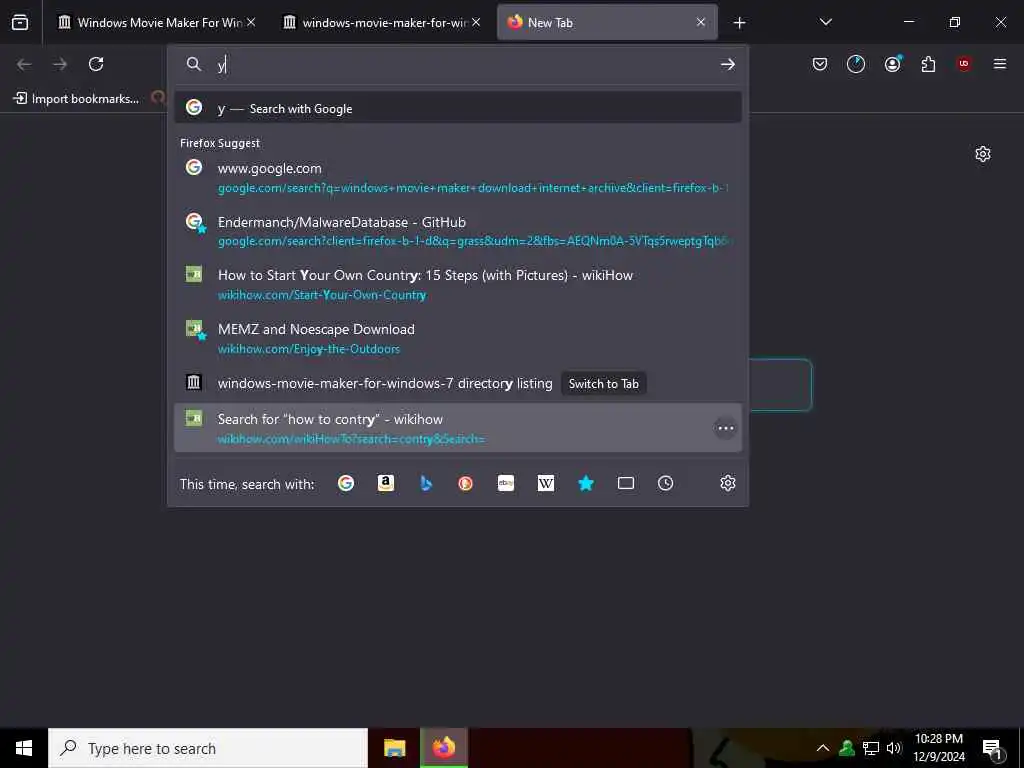This screenshot has width=1024, height=768.
Task: Select How to Start Your Own Country suggestion
Action: pyautogui.click(x=458, y=285)
